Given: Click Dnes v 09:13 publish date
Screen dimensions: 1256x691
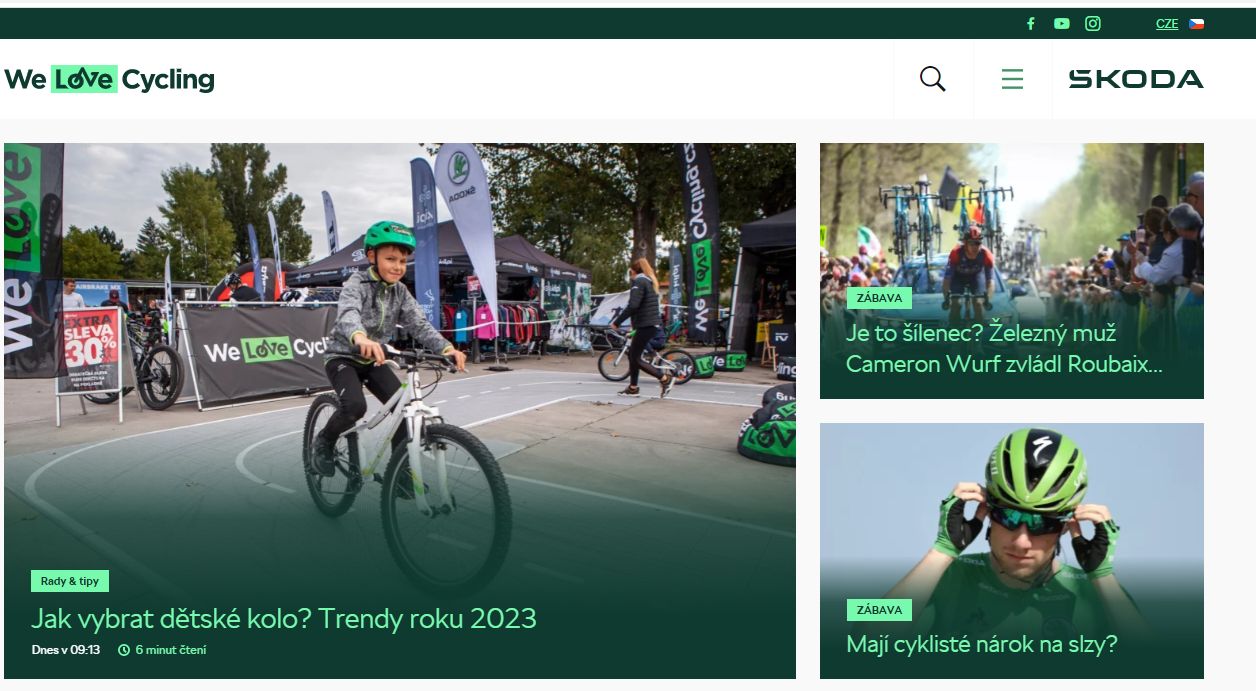Looking at the screenshot, I should [x=66, y=650].
